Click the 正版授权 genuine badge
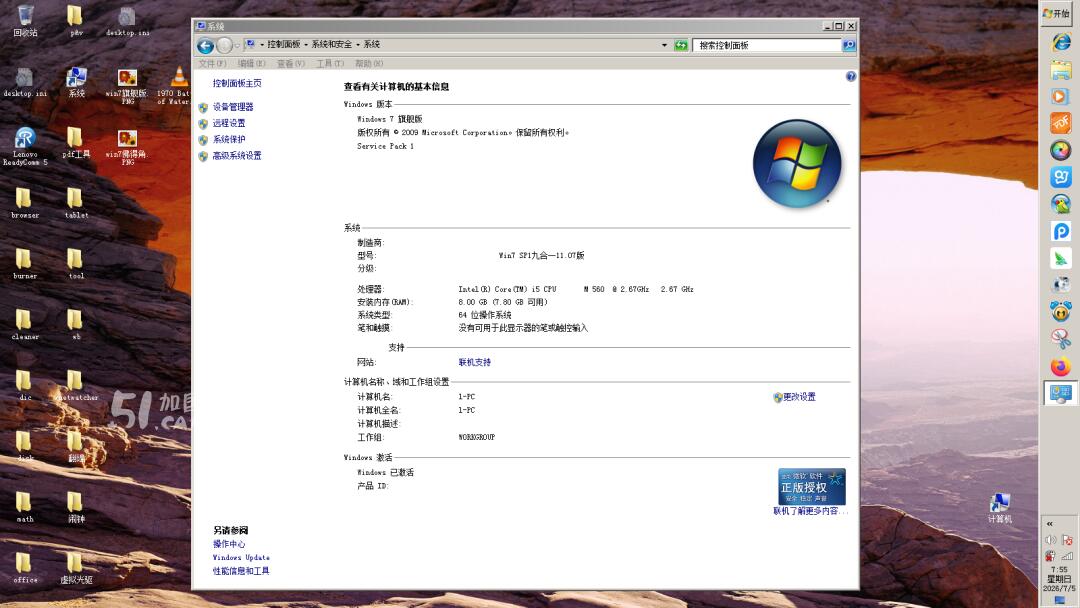This screenshot has height=608, width=1080. tap(811, 487)
